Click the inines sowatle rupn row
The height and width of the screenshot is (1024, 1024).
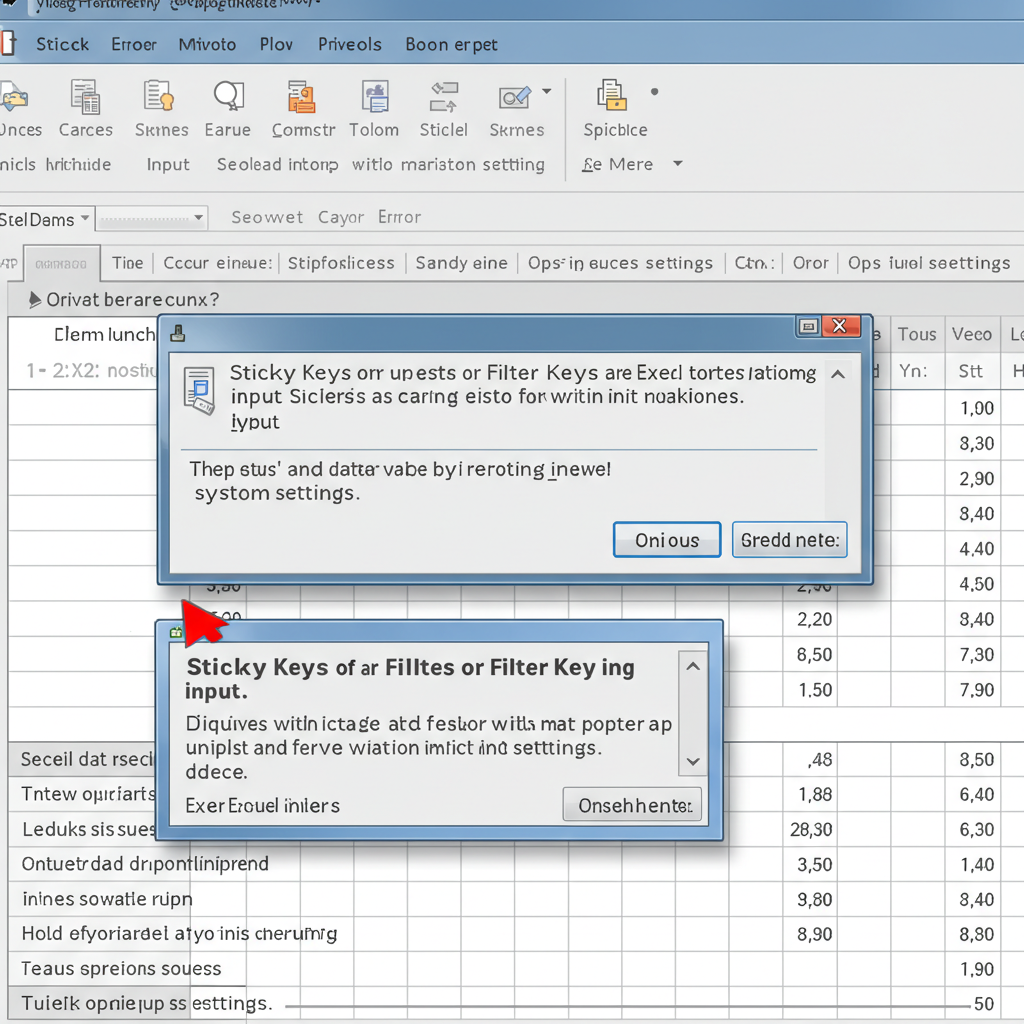pyautogui.click(x=107, y=899)
